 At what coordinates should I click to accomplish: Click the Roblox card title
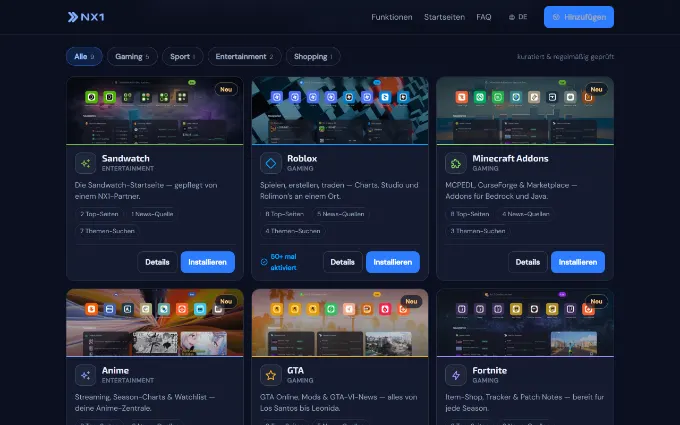tap(302, 158)
